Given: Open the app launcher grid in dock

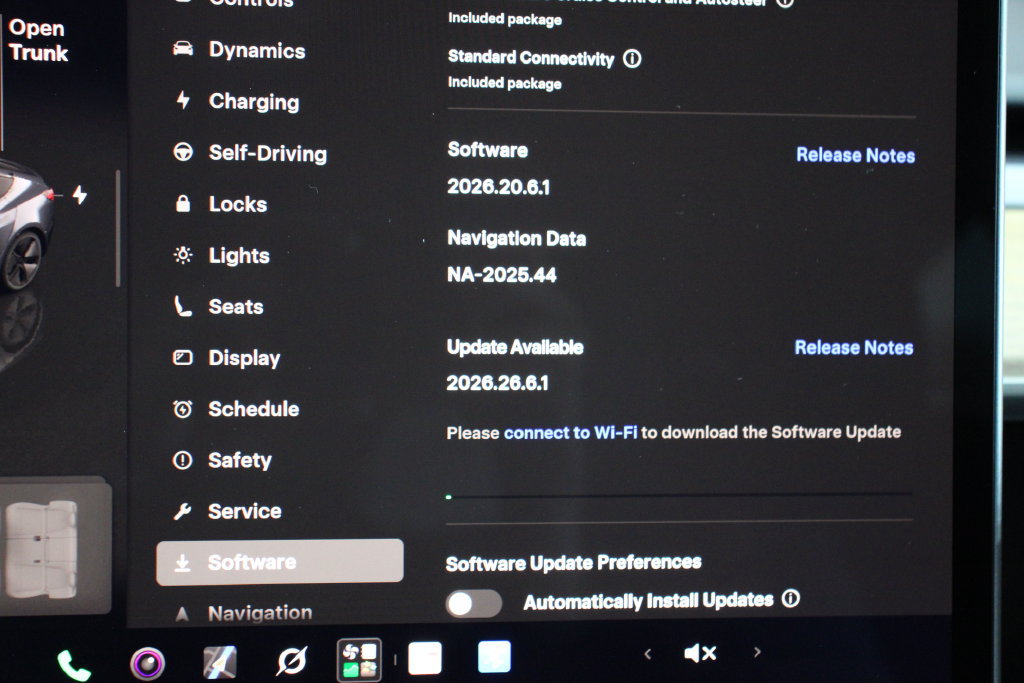Looking at the screenshot, I should (359, 659).
